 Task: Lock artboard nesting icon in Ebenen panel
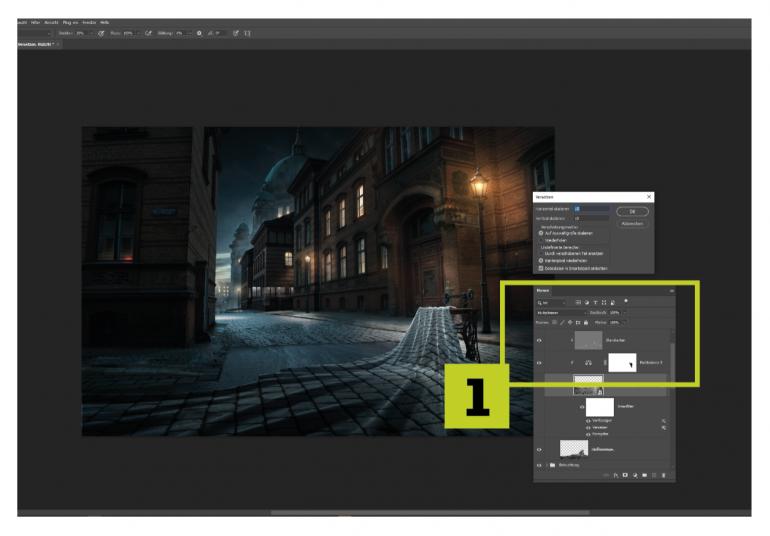pyautogui.click(x=578, y=322)
